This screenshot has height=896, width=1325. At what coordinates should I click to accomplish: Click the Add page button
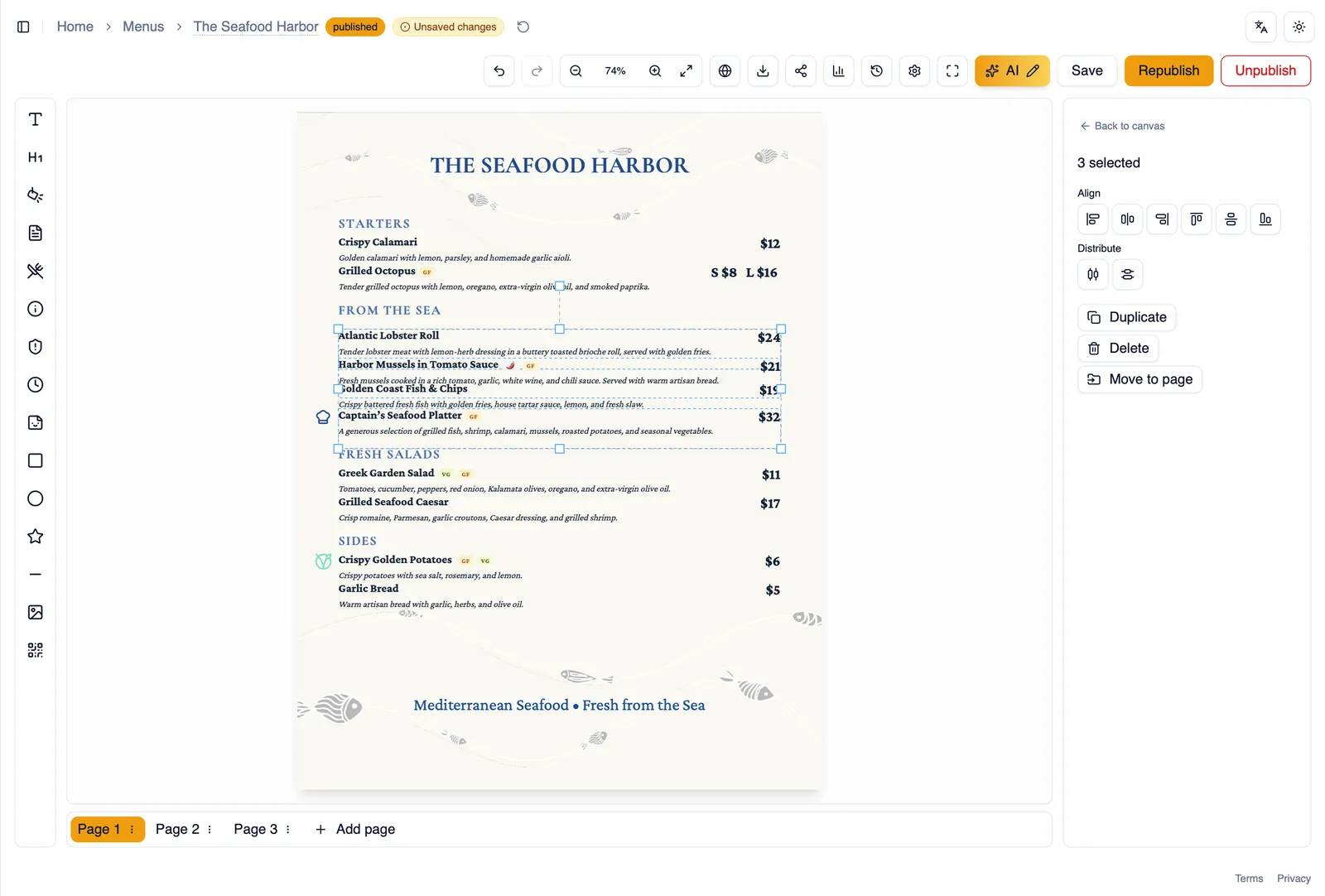click(355, 829)
